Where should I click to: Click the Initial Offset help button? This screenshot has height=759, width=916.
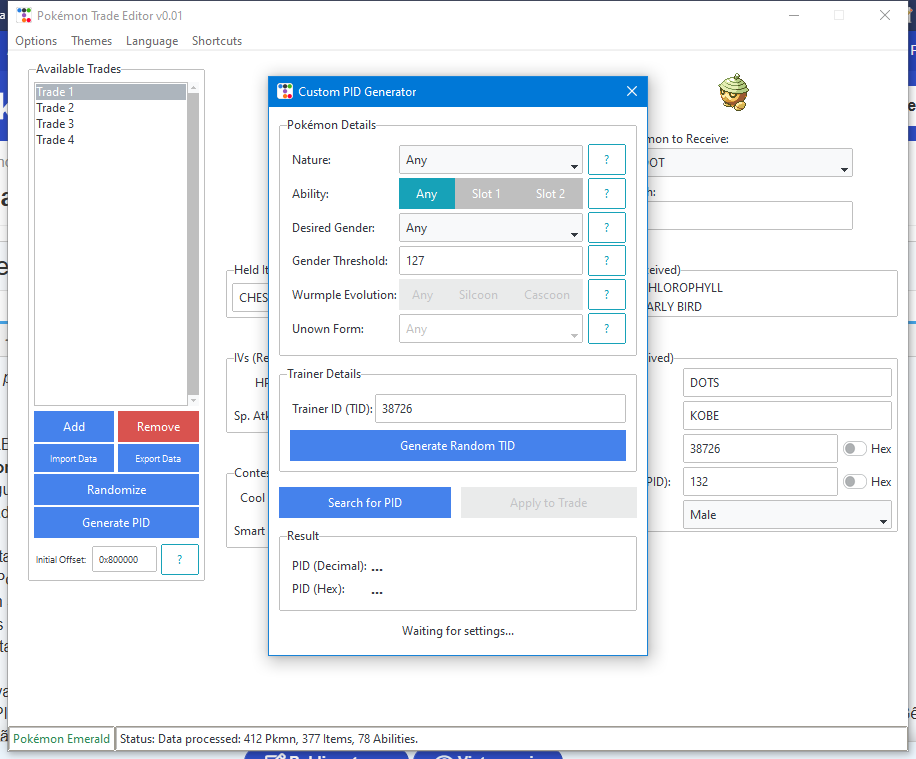pyautogui.click(x=180, y=560)
